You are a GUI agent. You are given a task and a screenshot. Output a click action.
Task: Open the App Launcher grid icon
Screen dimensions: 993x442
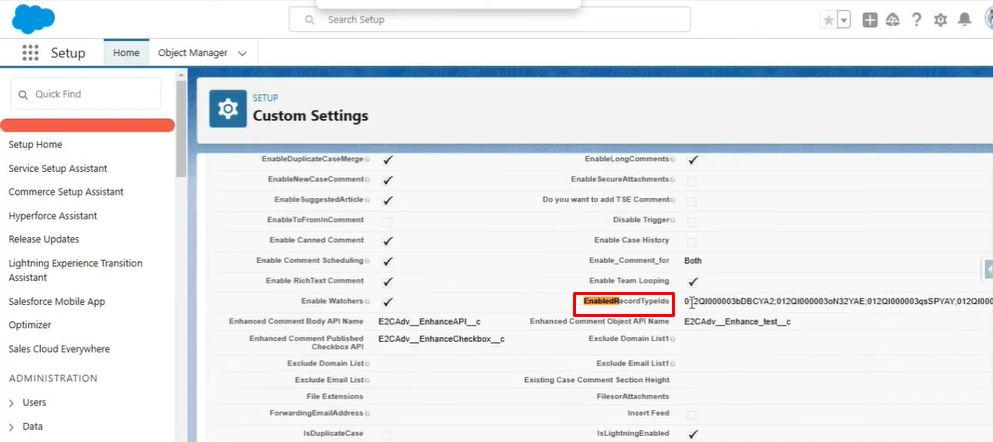click(30, 53)
